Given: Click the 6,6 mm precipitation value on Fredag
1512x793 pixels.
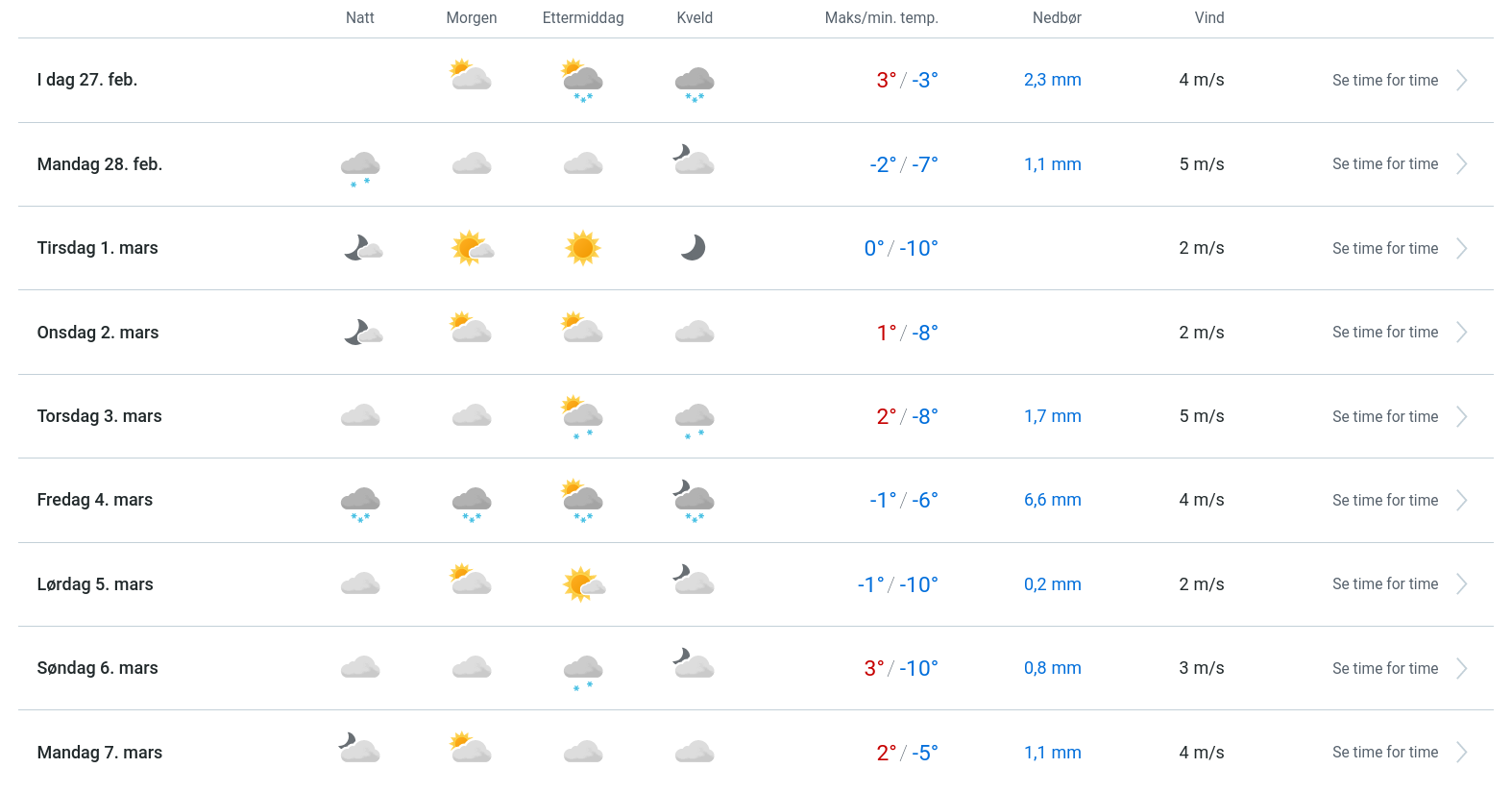Looking at the screenshot, I should [x=1052, y=500].
